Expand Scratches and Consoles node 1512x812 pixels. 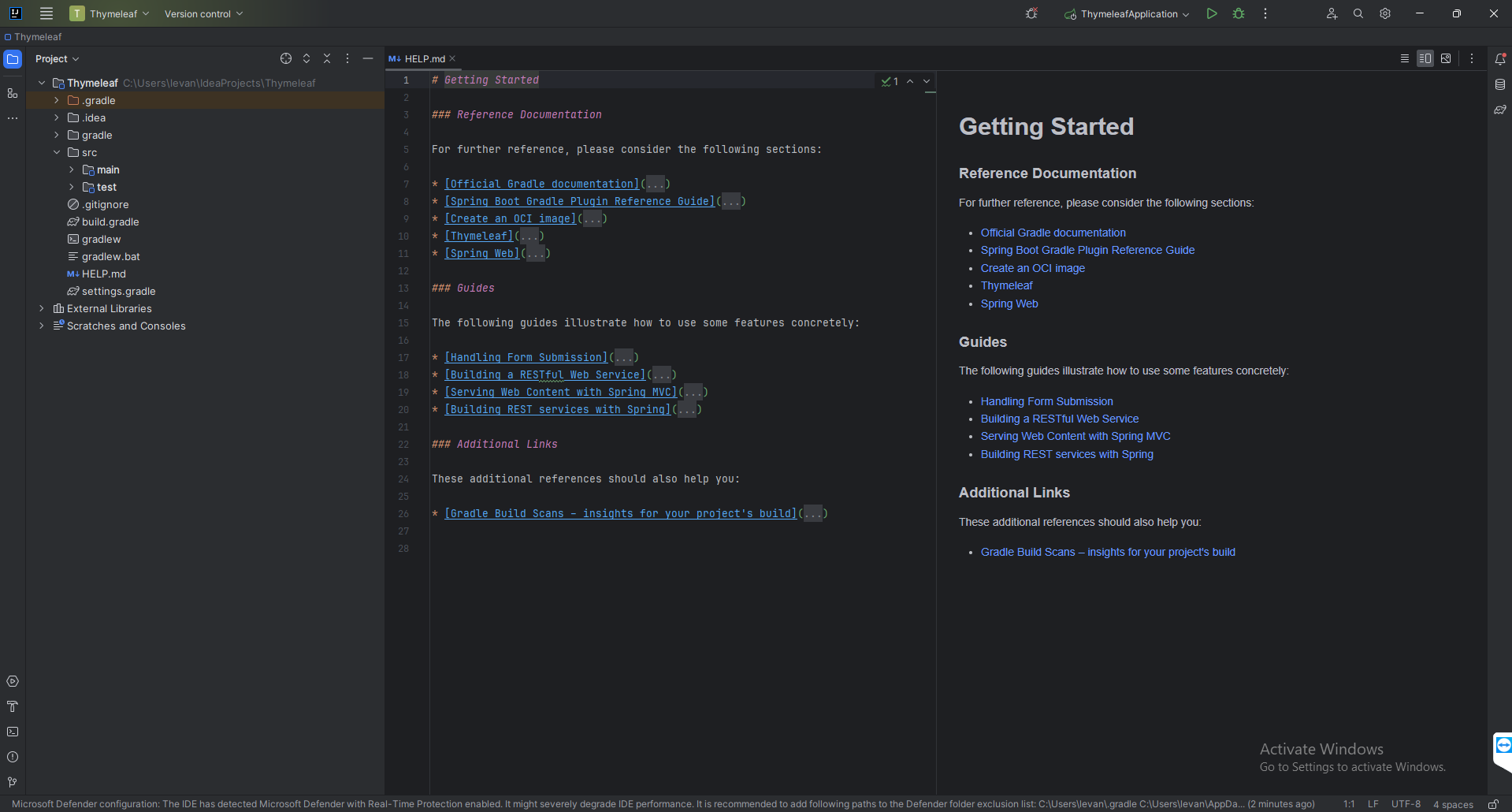coord(42,326)
